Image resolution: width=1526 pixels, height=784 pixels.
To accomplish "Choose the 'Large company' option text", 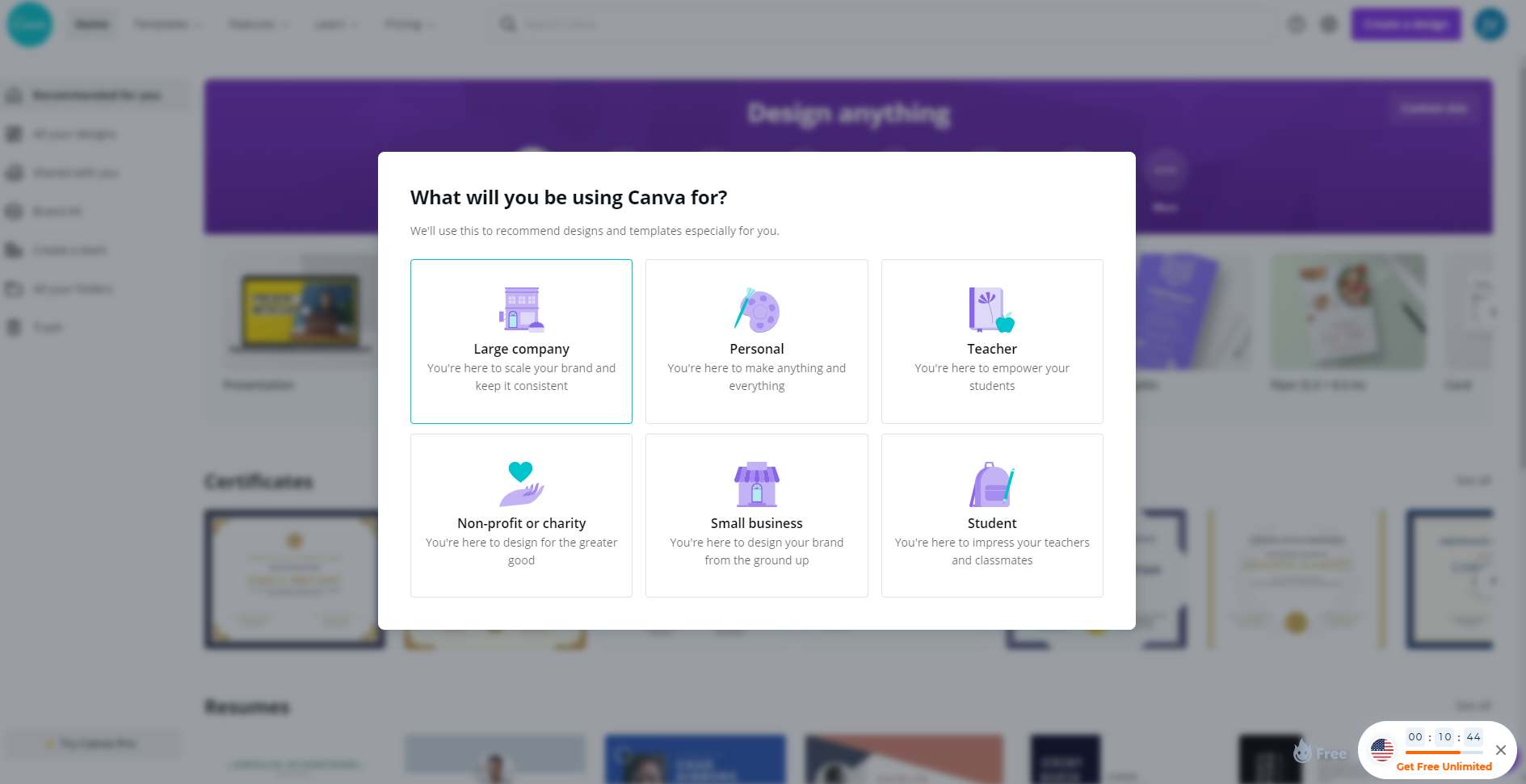I will coord(522,349).
